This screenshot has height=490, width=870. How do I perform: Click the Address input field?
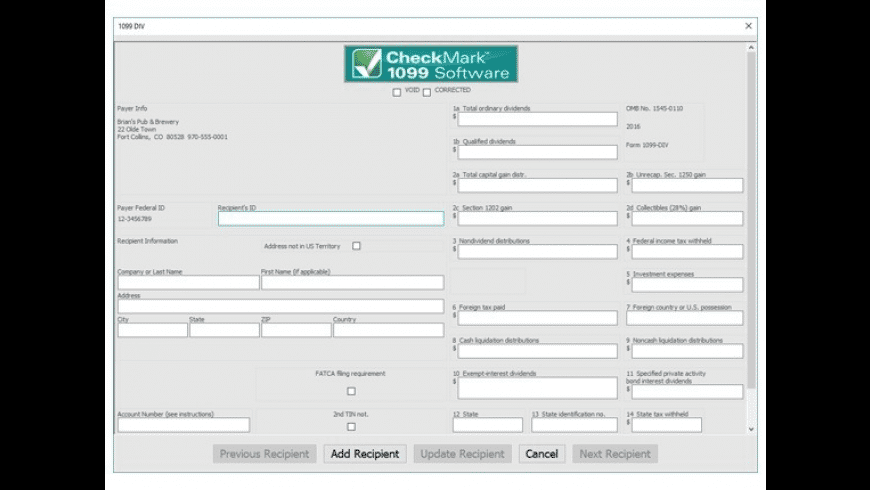[281, 306]
